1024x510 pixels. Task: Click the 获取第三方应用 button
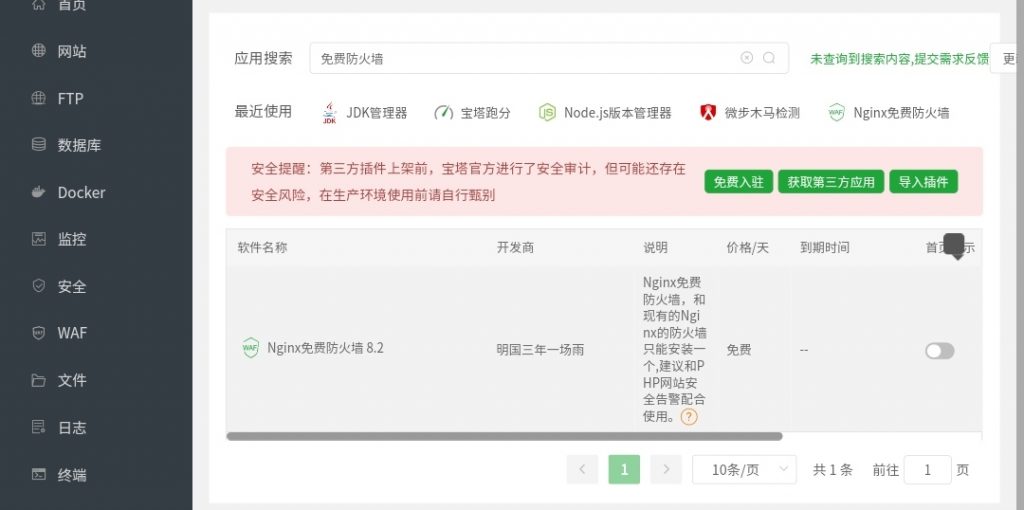click(x=830, y=182)
